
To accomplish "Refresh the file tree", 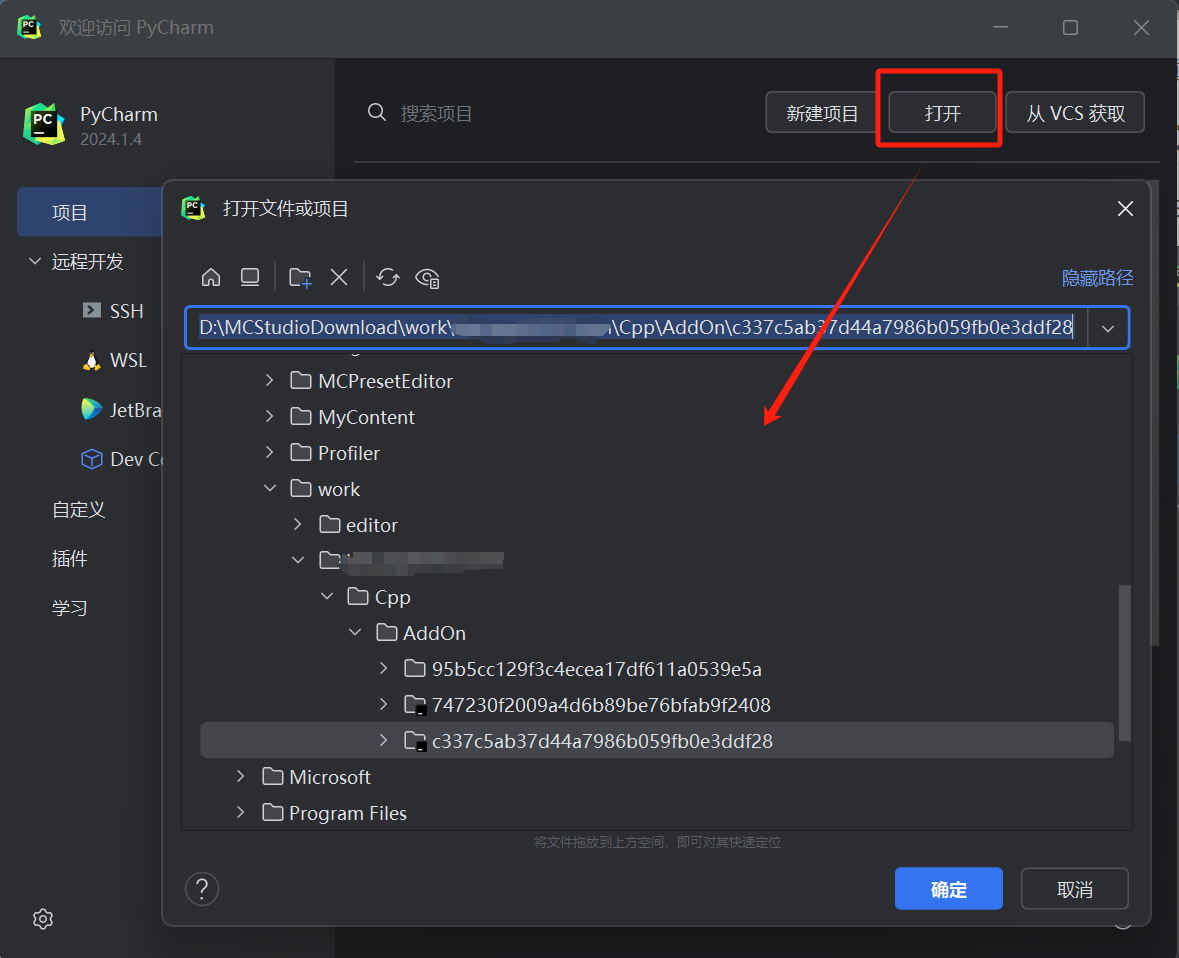I will click(x=388, y=277).
